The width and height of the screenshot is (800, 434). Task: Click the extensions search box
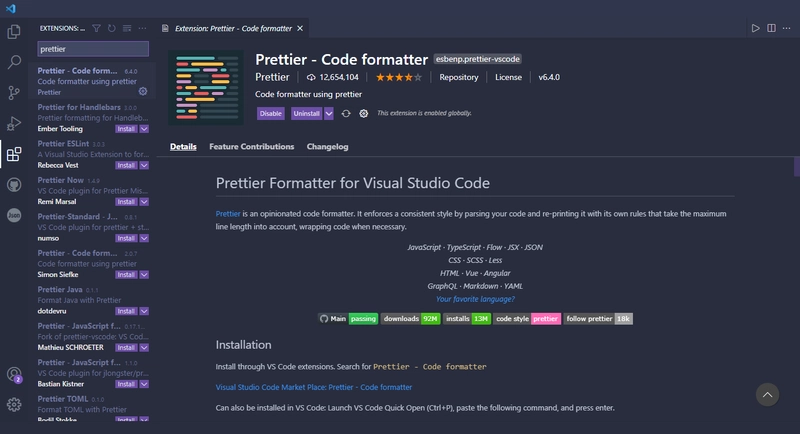click(93, 49)
